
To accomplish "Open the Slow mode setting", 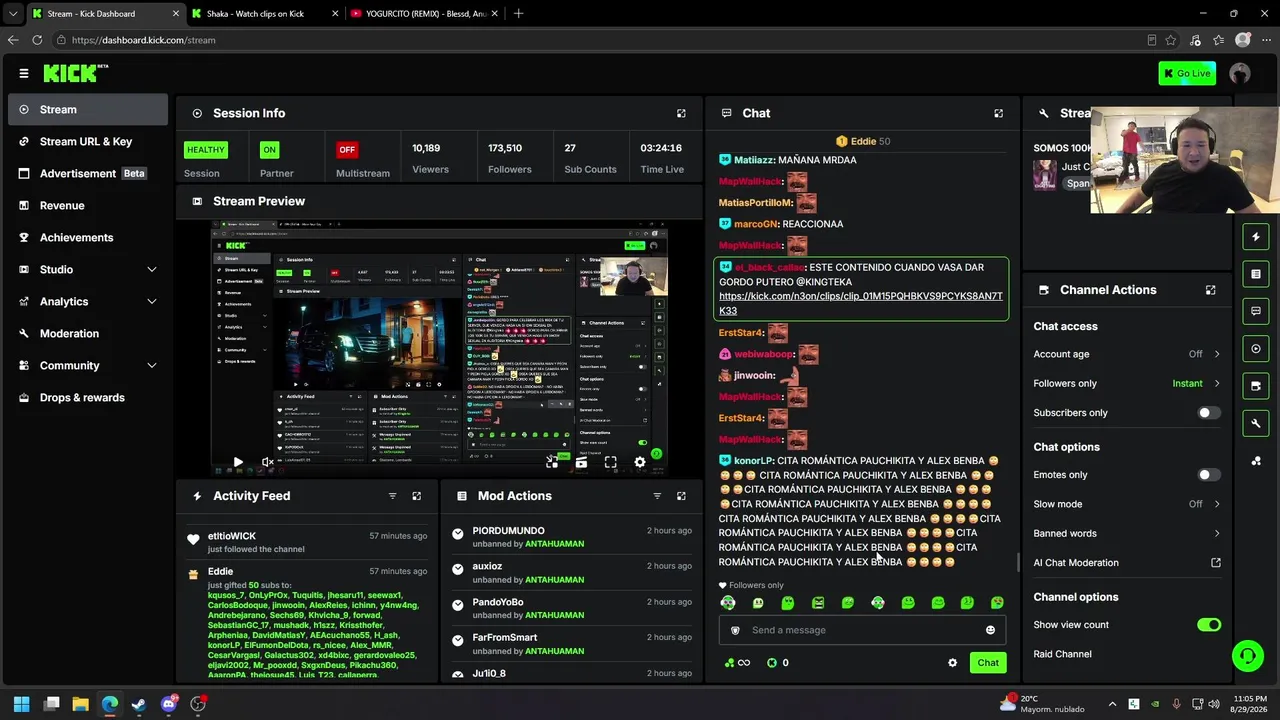I will click(x=1127, y=504).
